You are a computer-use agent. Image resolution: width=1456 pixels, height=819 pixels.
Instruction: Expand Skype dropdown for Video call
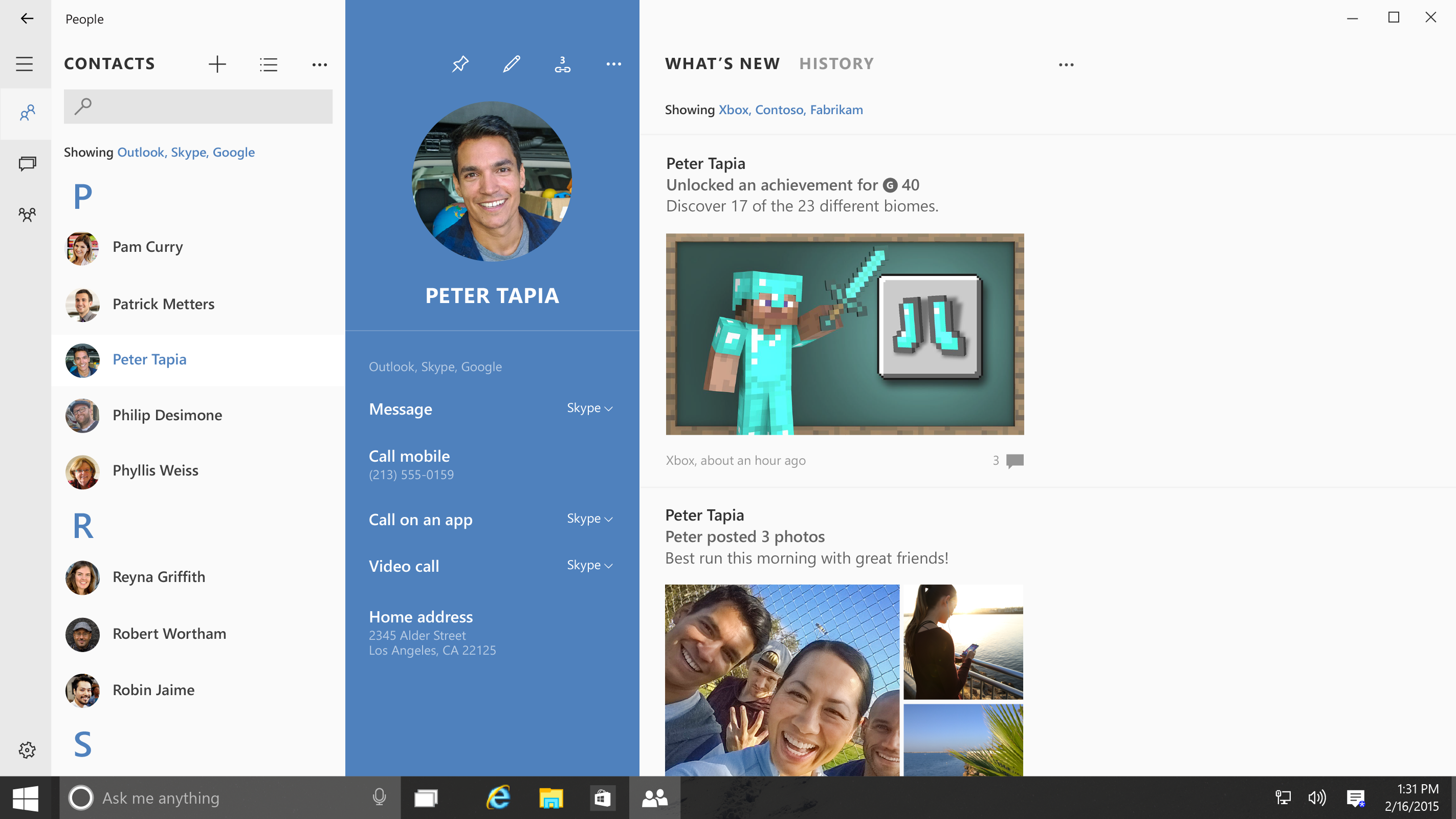590,565
